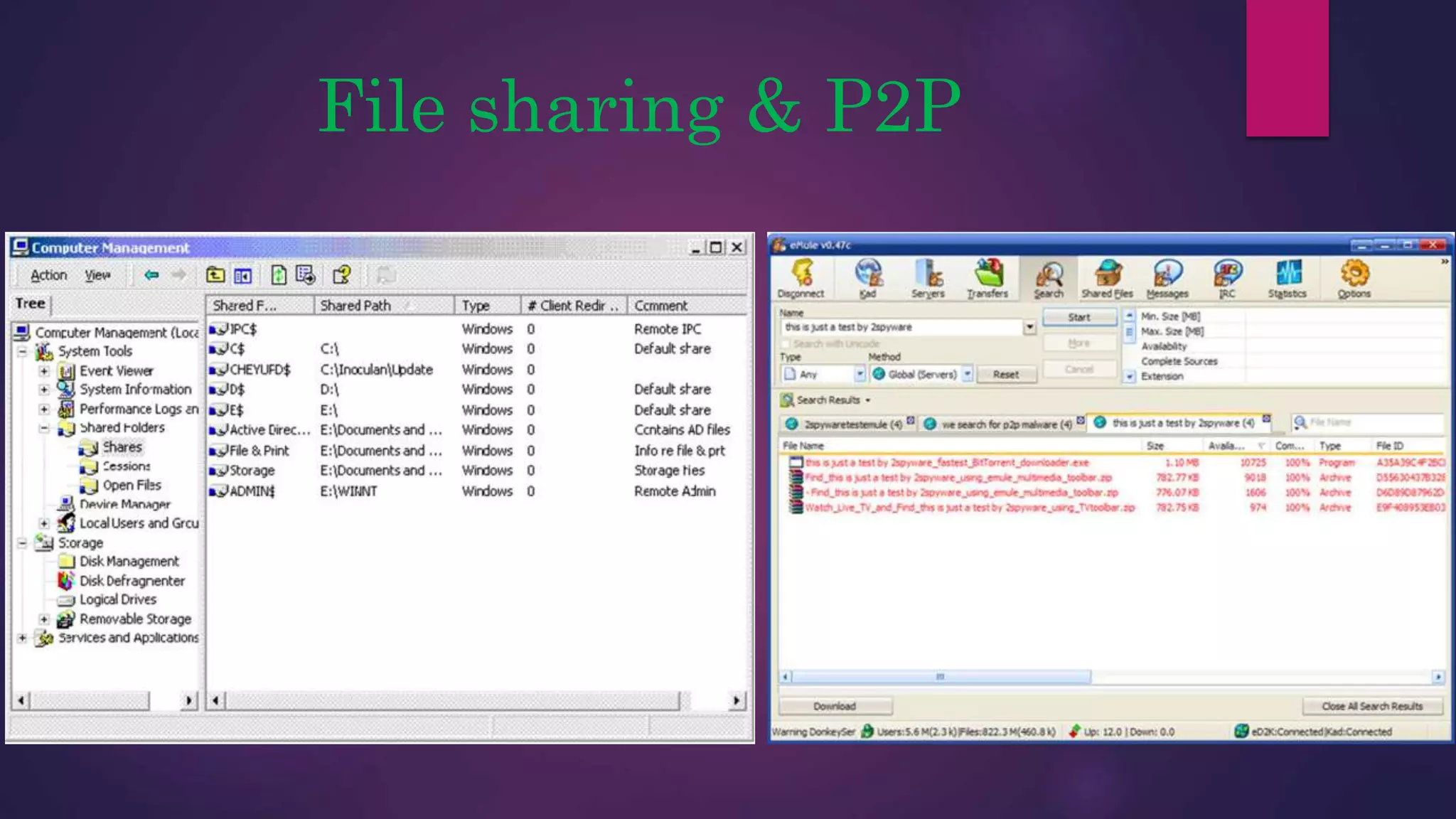Click the Export List toolbar icon
Image resolution: width=1456 pixels, height=819 pixels.
(x=306, y=275)
